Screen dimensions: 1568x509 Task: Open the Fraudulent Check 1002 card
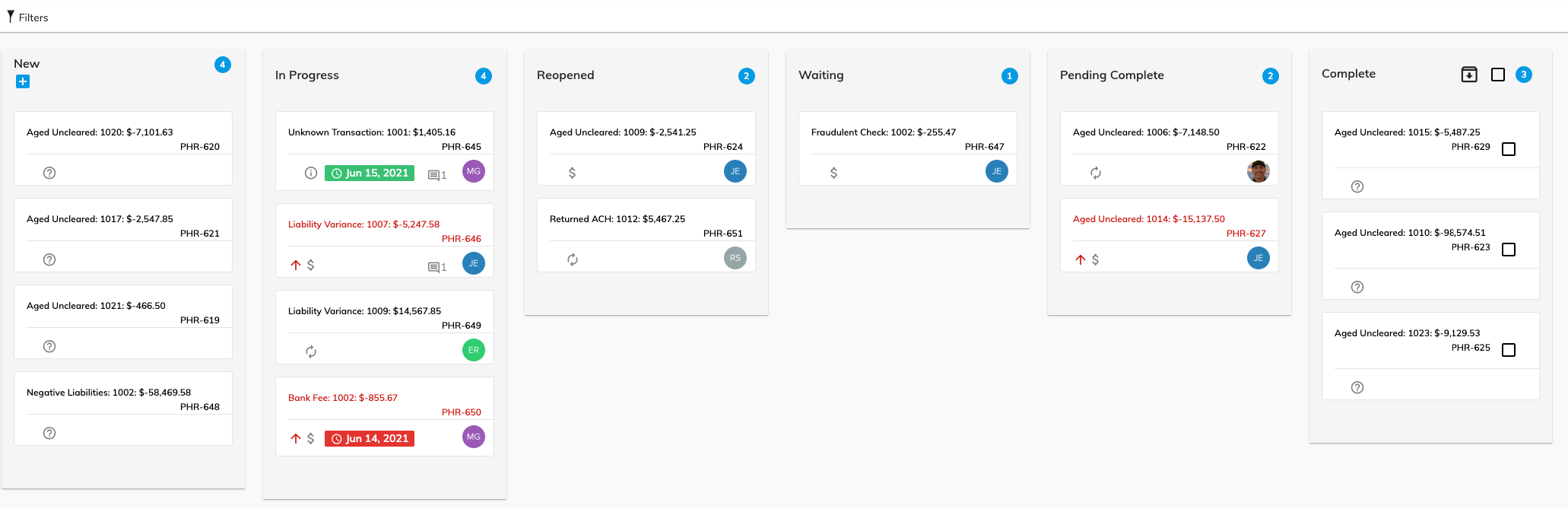click(x=883, y=132)
